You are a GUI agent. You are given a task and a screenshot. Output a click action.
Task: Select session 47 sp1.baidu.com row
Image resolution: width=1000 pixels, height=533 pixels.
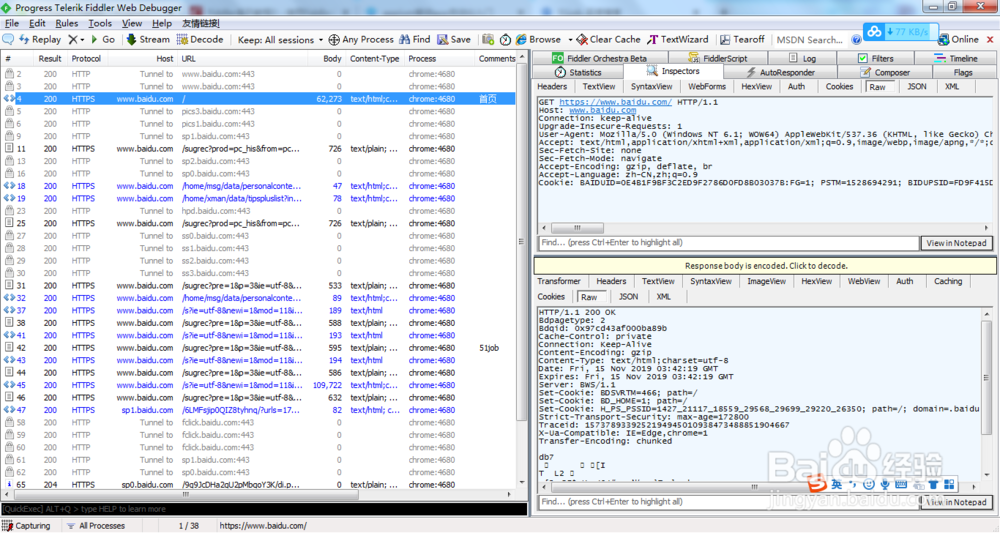point(260,410)
